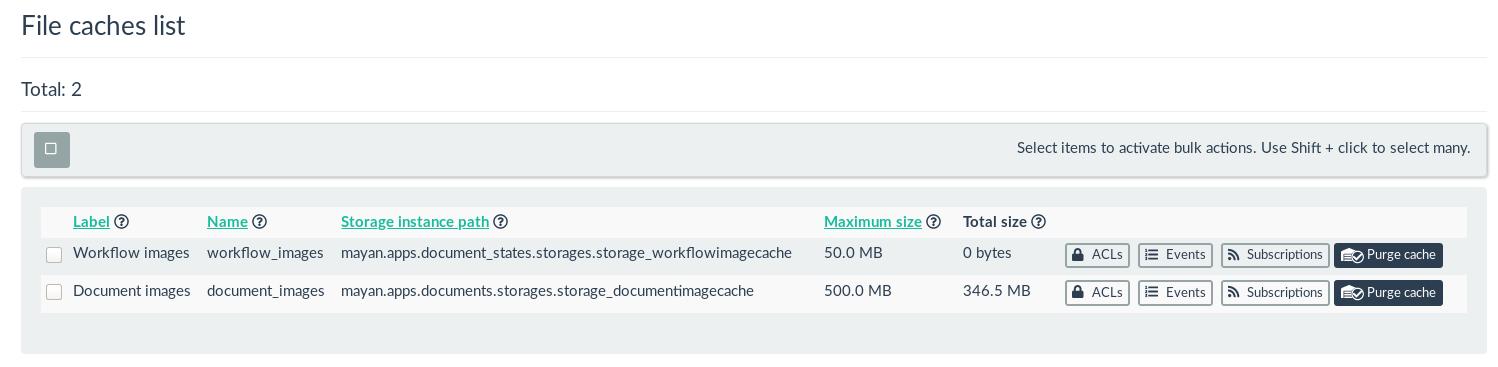Purge cache for Workflow images
The image size is (1498, 367).
pyautogui.click(x=1388, y=255)
